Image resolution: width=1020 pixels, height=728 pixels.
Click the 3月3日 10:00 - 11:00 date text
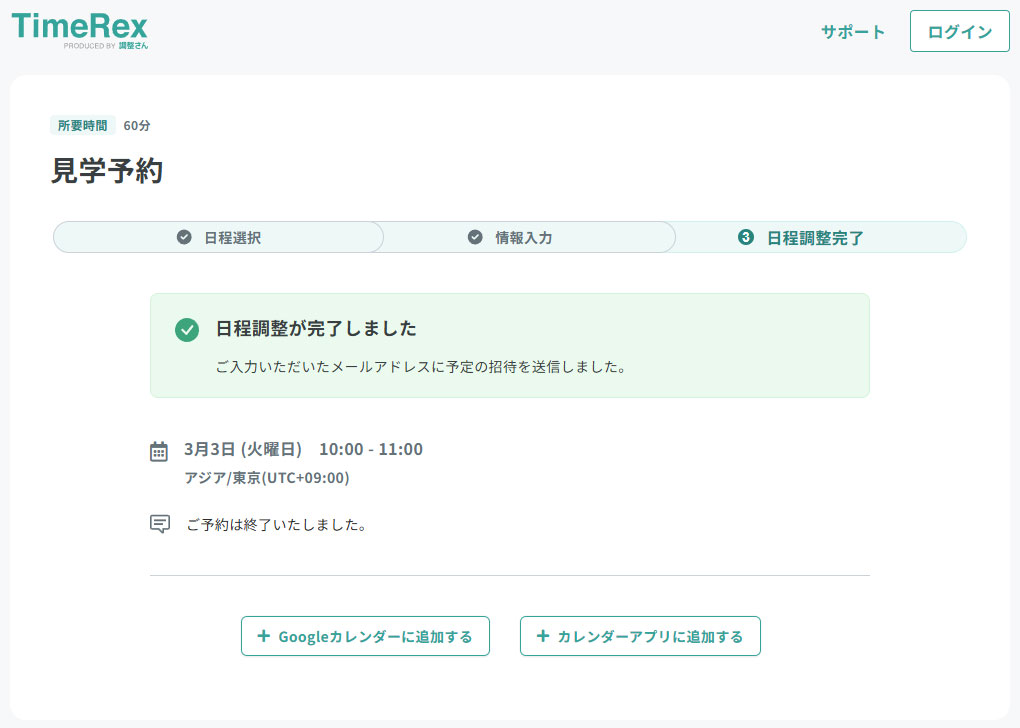click(303, 449)
